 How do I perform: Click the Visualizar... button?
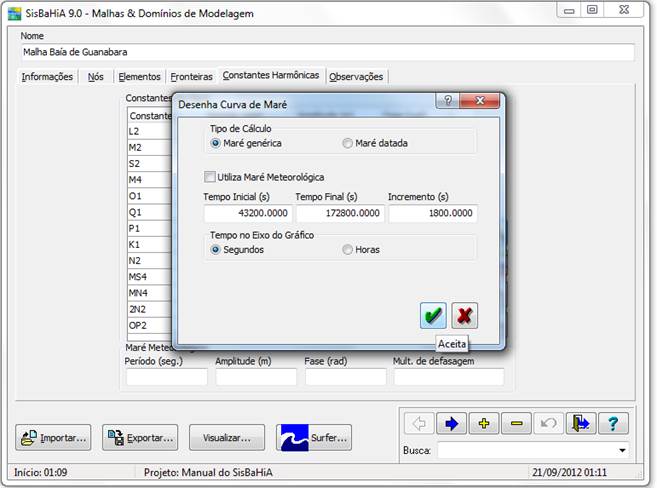point(227,438)
